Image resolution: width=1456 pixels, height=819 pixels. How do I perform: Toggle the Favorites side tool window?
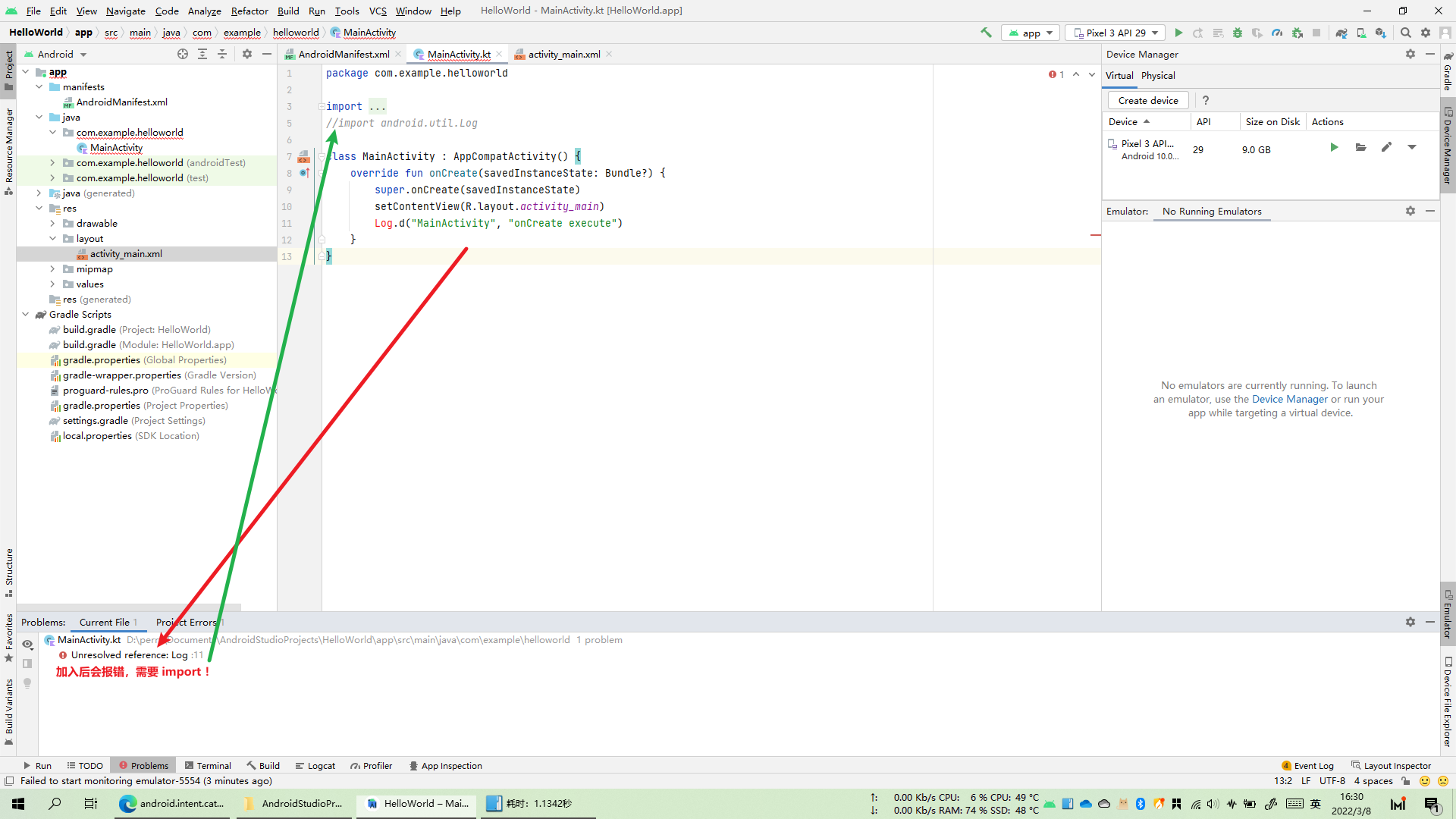pos(8,639)
